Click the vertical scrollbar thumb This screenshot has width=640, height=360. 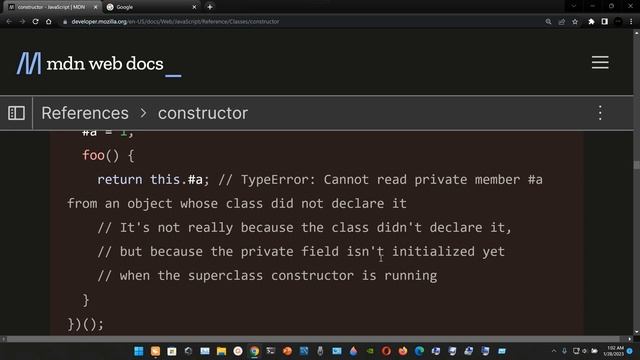coord(636,165)
